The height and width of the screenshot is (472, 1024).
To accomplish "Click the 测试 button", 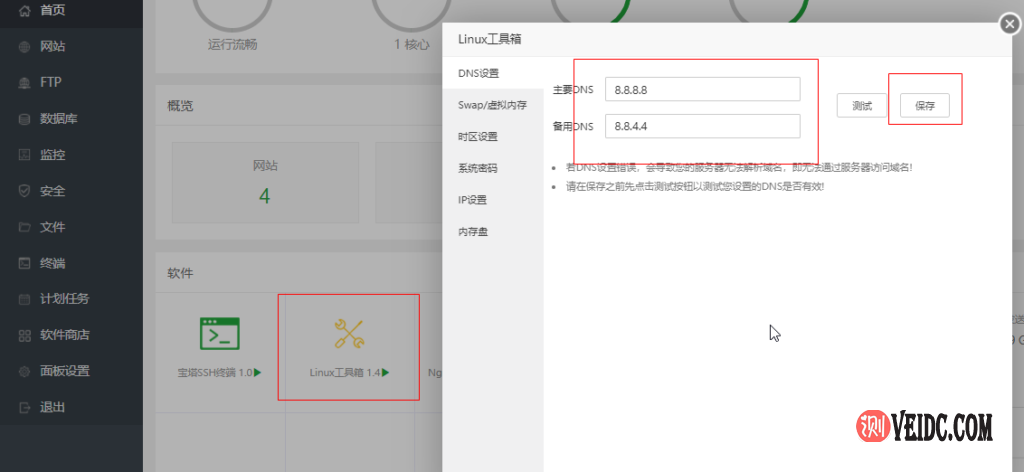I will [x=862, y=106].
